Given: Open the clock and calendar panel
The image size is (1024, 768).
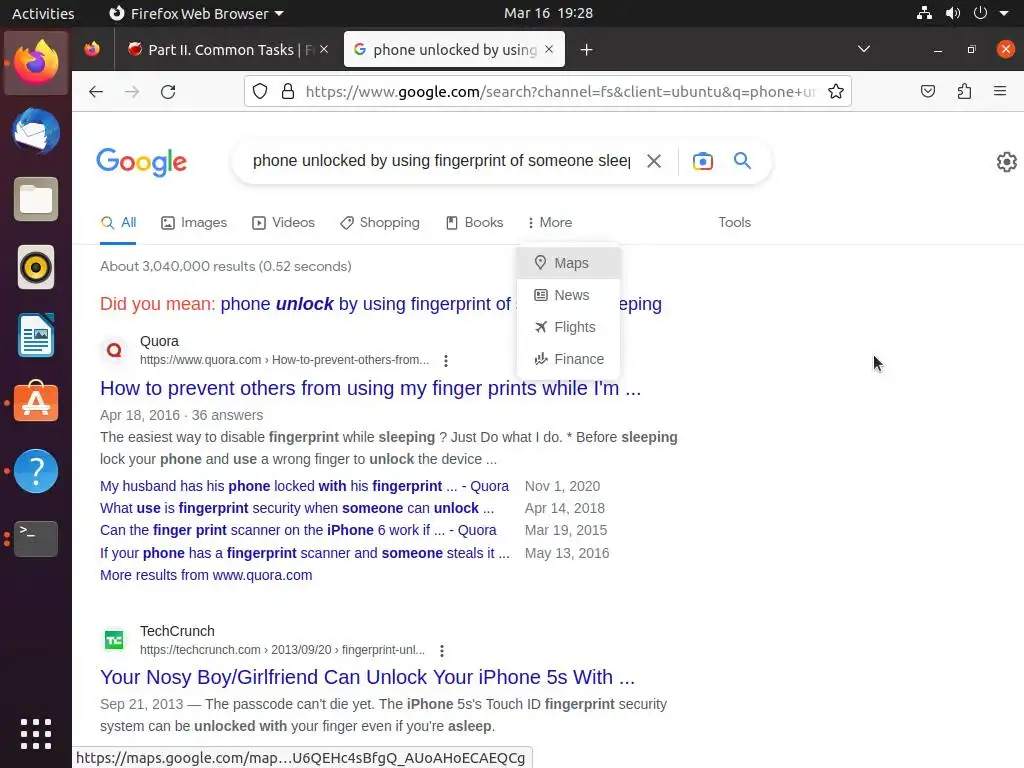Looking at the screenshot, I should 549,13.
